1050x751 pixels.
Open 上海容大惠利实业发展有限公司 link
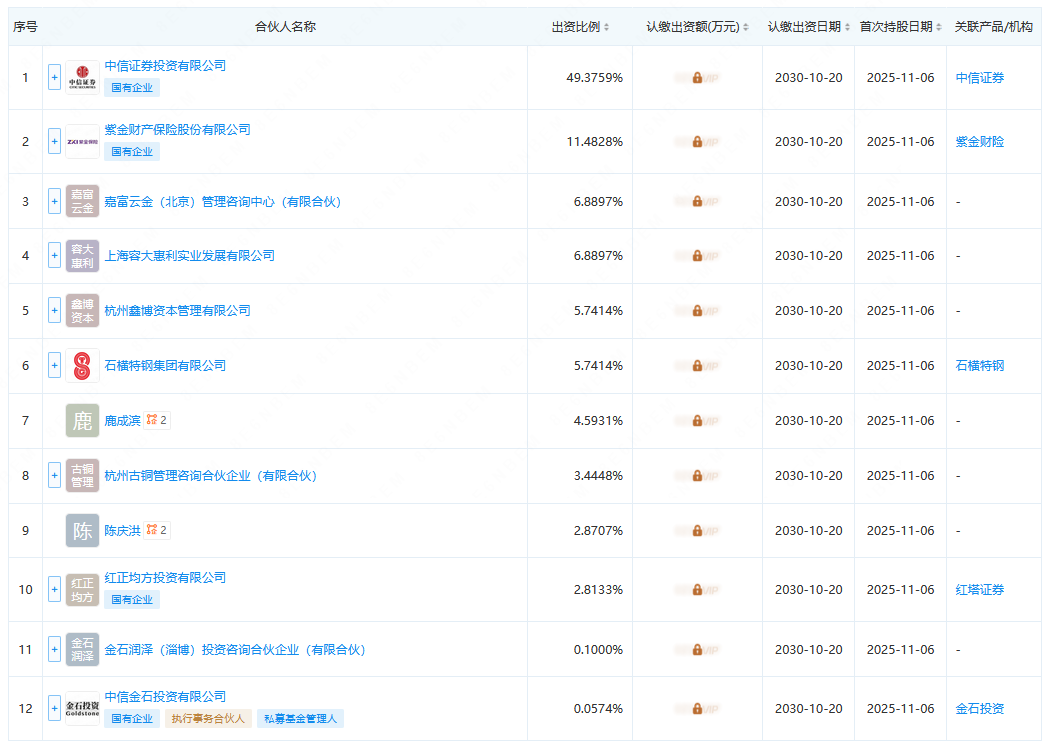pyautogui.click(x=190, y=256)
